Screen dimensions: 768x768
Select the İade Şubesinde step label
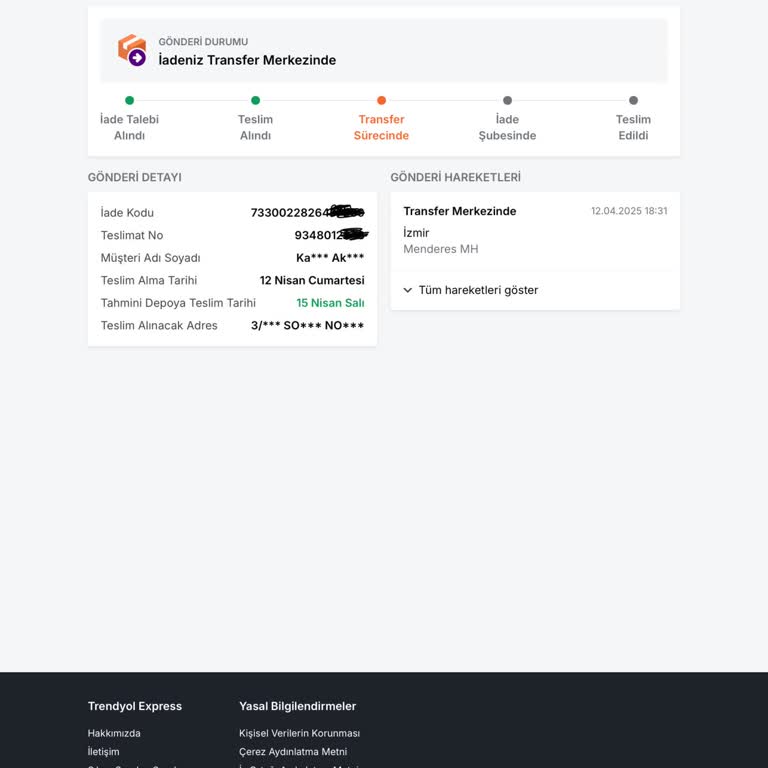507,127
